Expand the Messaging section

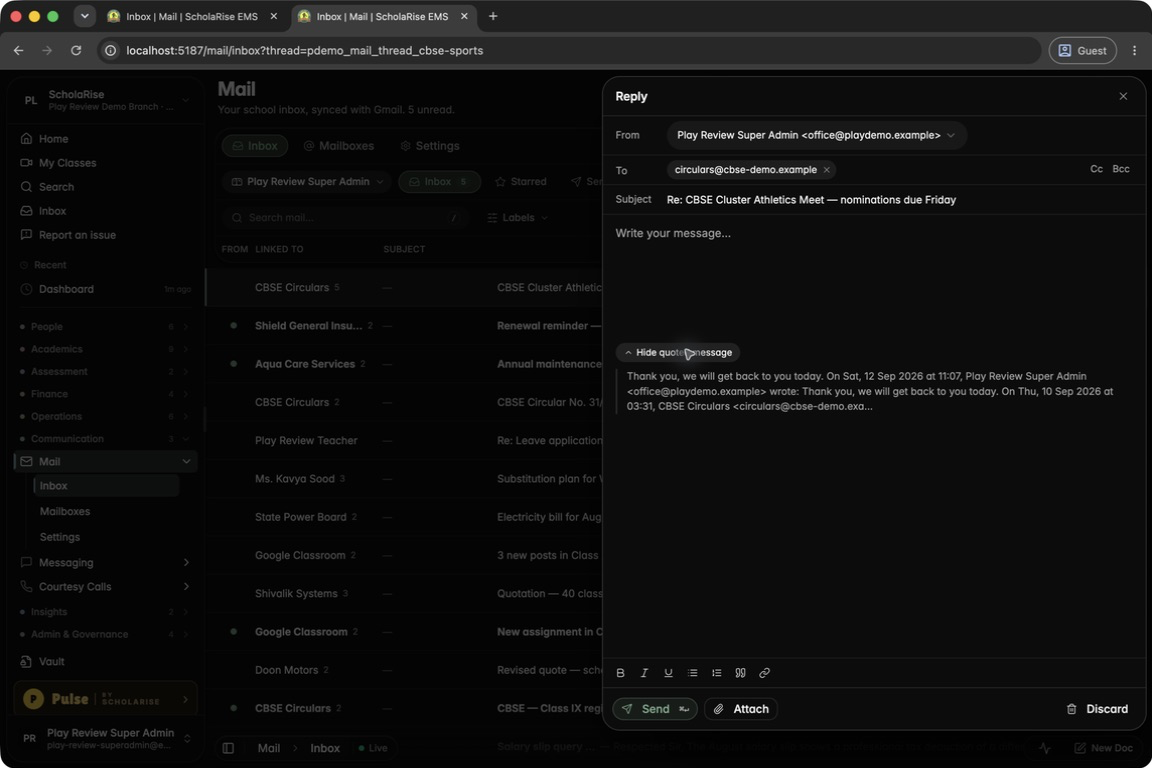186,562
